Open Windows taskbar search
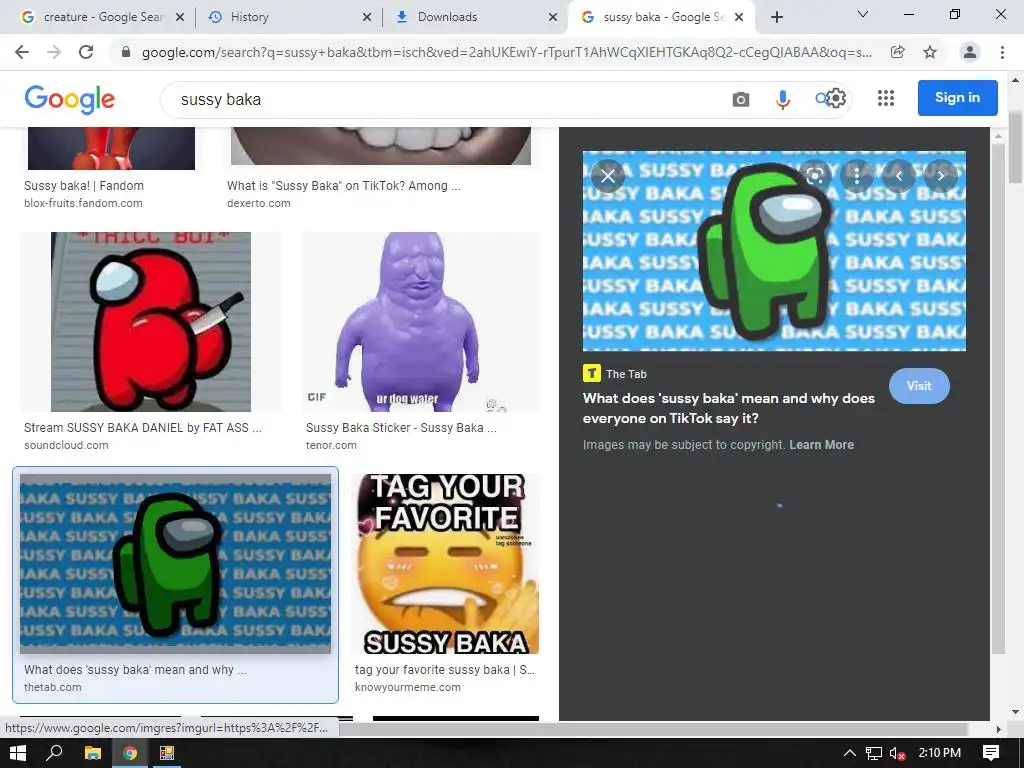This screenshot has width=1024, height=768. (54, 753)
